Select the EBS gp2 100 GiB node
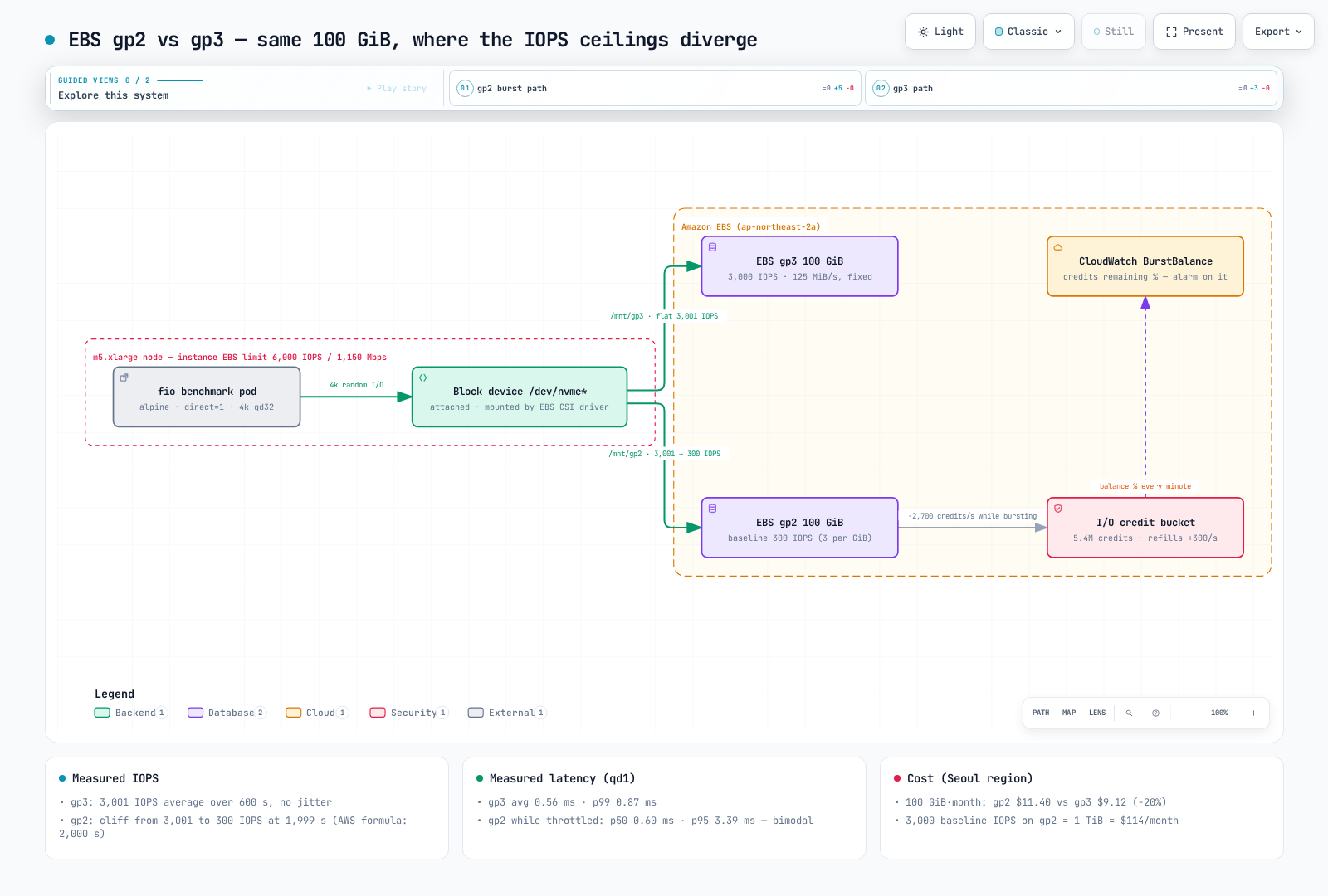1328x896 pixels. (x=800, y=528)
